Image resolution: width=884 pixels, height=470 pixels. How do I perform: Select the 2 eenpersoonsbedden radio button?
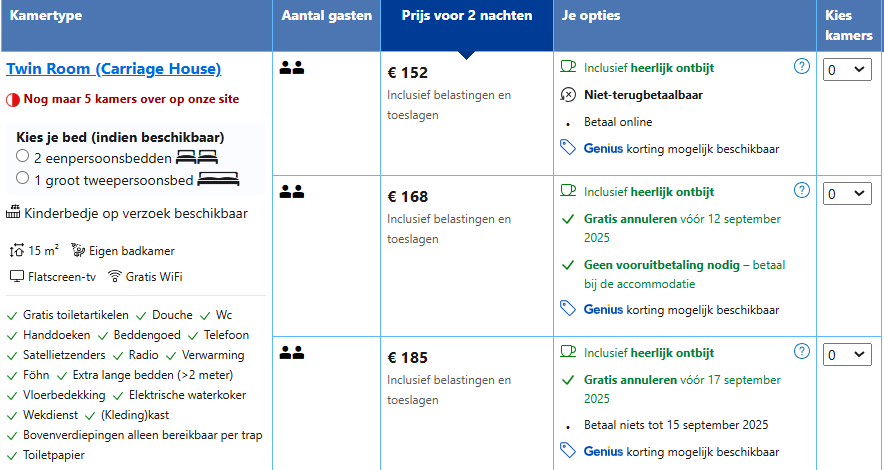tap(23, 156)
